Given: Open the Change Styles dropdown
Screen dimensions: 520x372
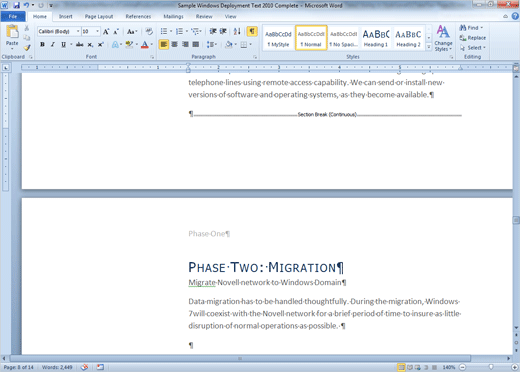Looking at the screenshot, I should coord(443,39).
